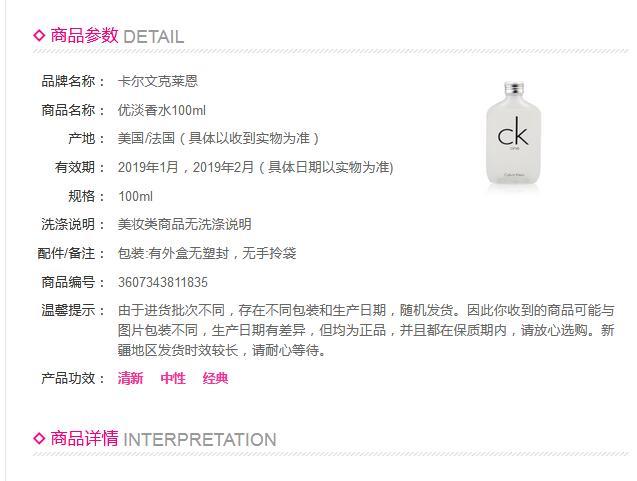Open the CK One perfume bottle thumbnail

pos(520,132)
